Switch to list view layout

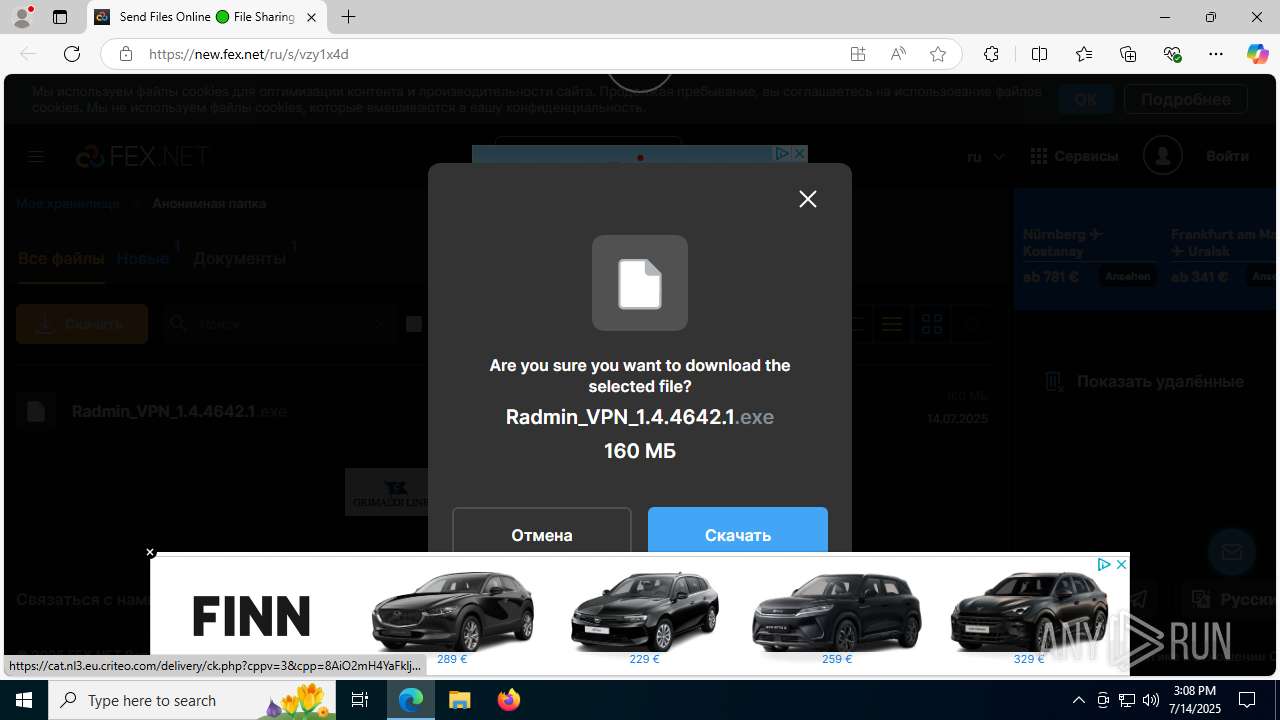click(x=892, y=324)
